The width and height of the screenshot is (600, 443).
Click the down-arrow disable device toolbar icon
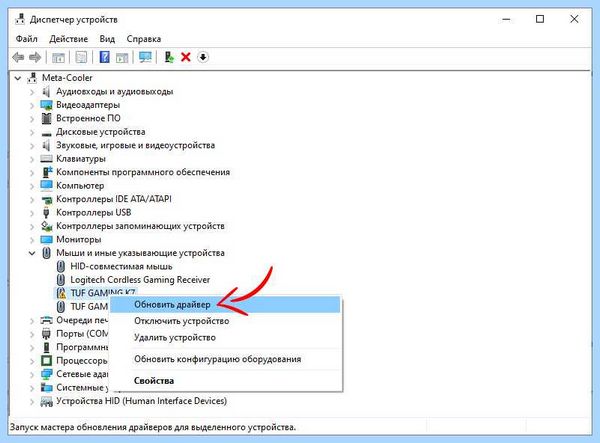[x=203, y=57]
